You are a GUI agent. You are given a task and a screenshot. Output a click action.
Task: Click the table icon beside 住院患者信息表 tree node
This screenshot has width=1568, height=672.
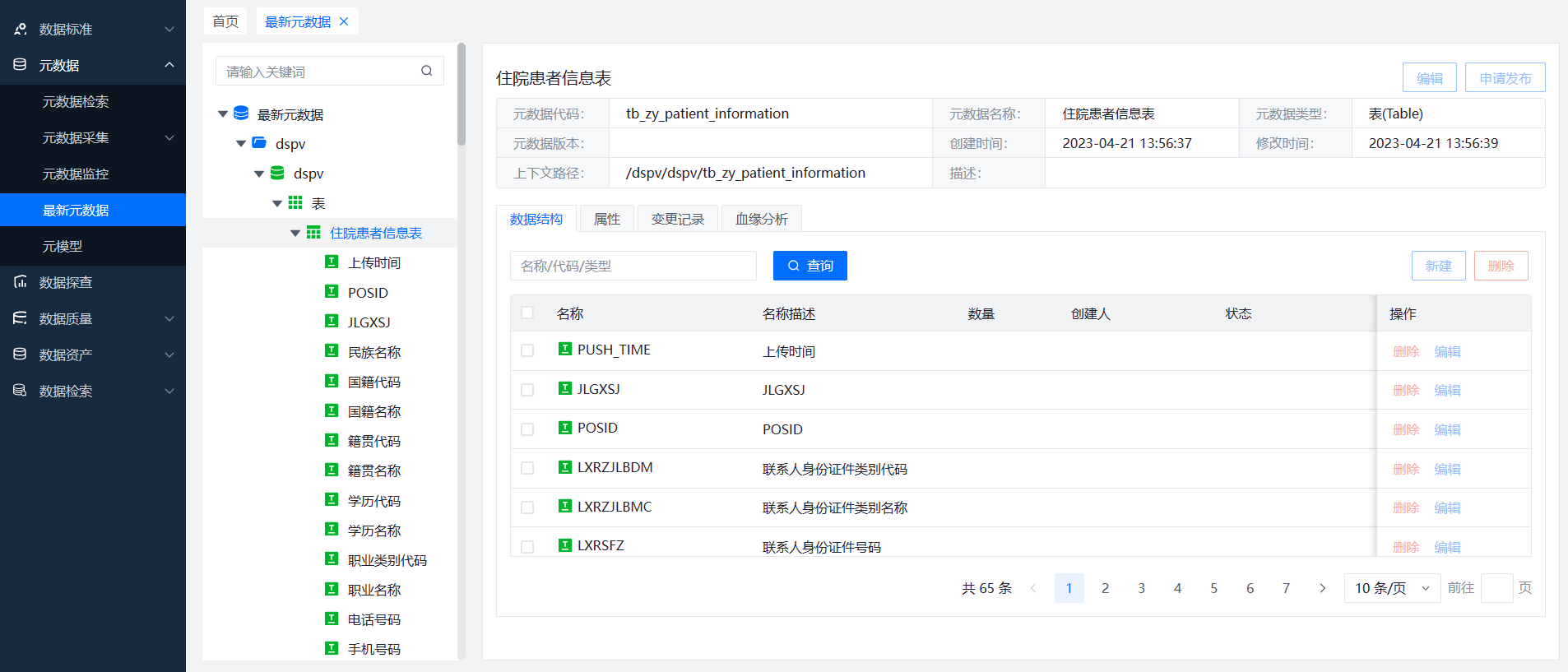313,233
